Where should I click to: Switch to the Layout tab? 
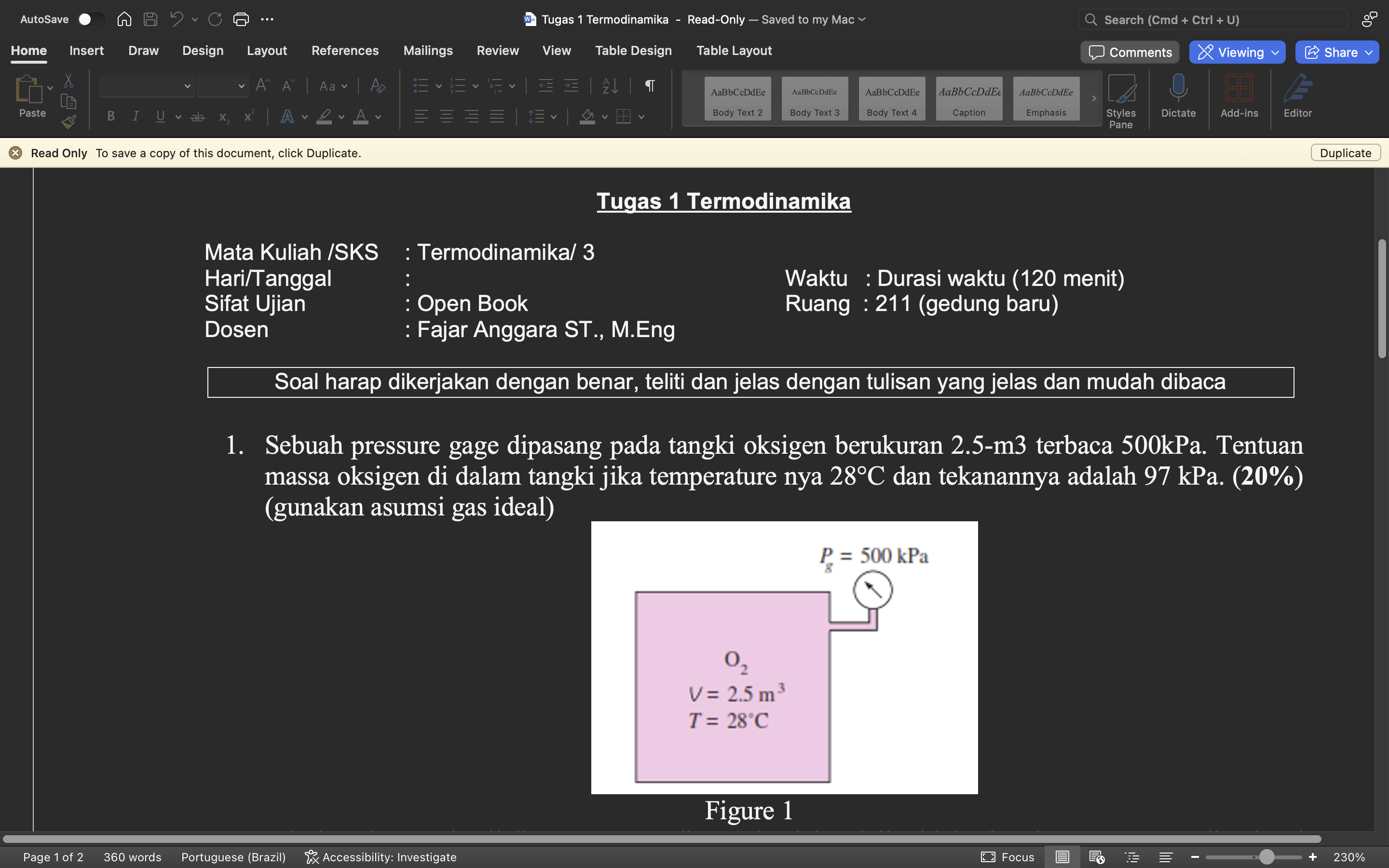coord(267,51)
